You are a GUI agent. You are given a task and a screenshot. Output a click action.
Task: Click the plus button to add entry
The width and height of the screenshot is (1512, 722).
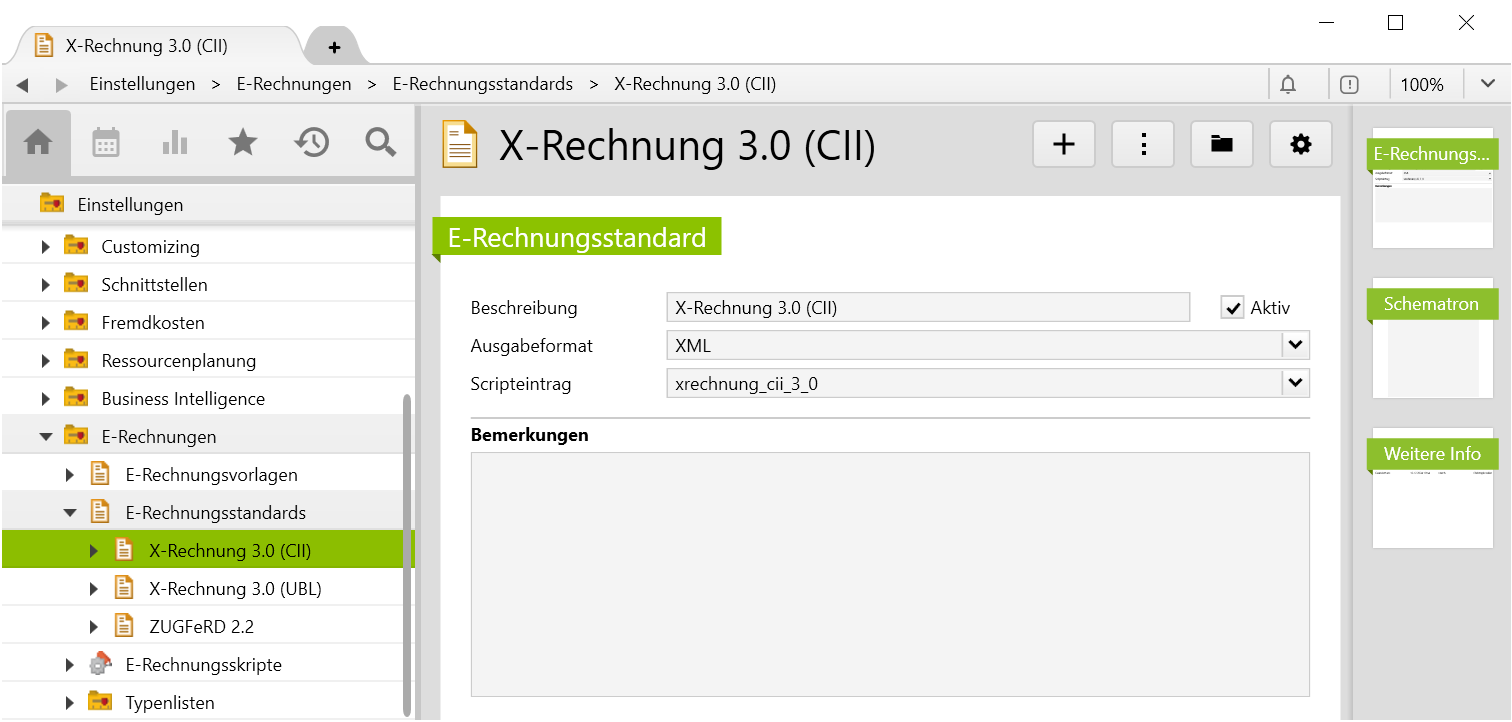click(1064, 145)
